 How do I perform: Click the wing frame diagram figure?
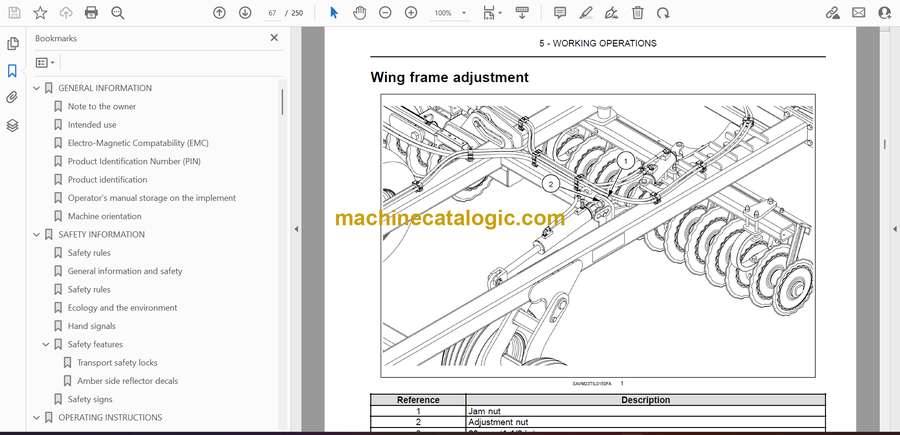tap(598, 235)
